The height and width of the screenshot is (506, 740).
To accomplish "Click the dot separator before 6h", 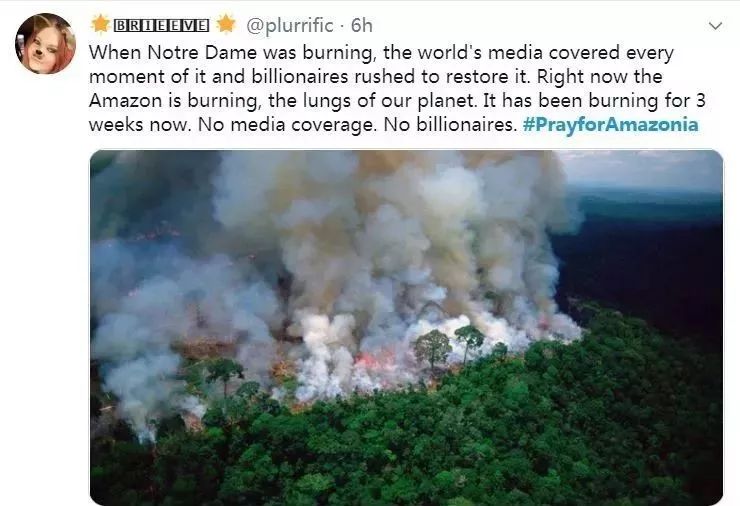I will click(x=342, y=26).
